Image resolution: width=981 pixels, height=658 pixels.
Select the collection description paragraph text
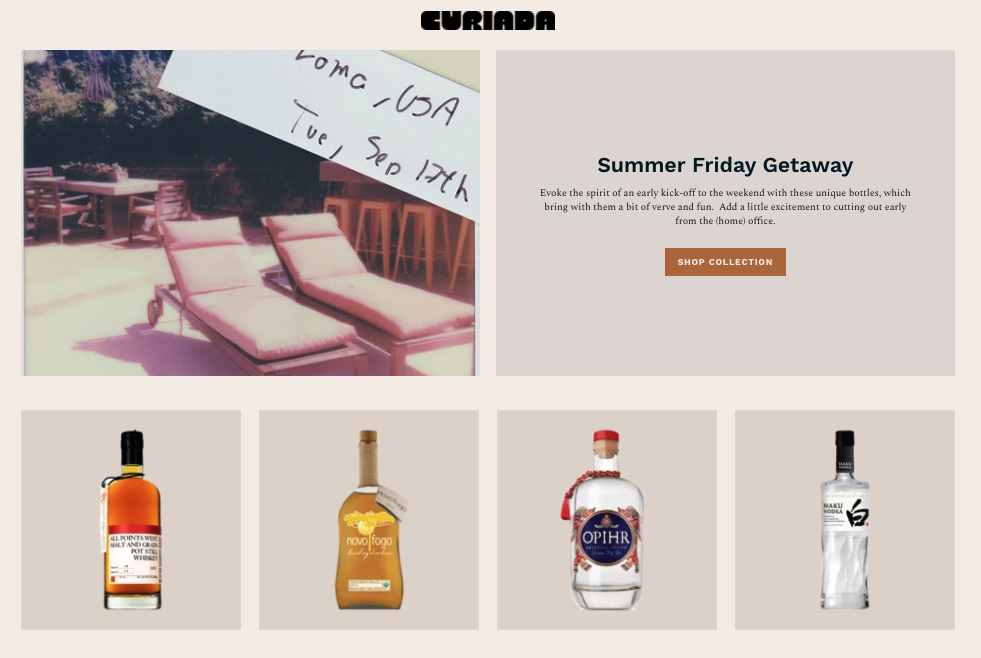[725, 206]
